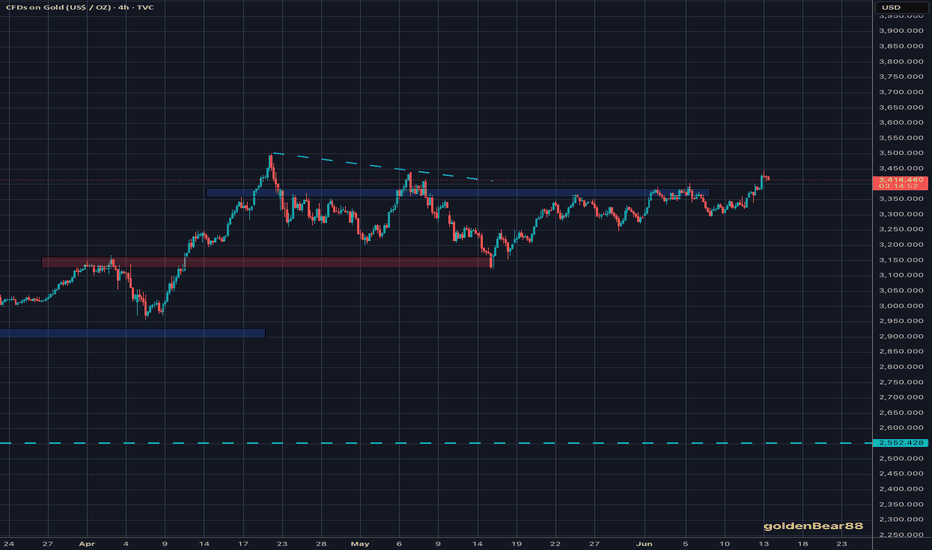Click the 17 date label on time axis
The image size is (932, 550).
(243, 543)
